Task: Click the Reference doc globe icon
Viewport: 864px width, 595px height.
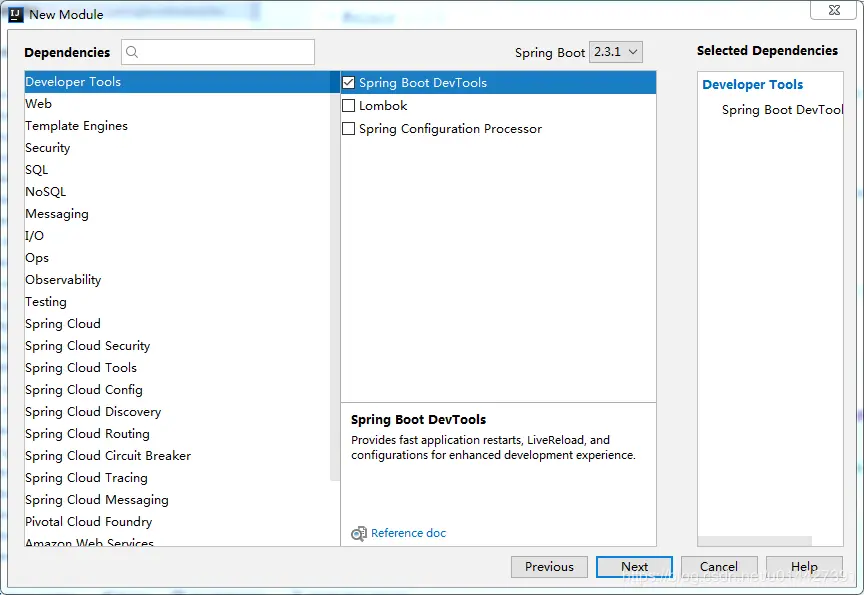Action: [x=359, y=533]
